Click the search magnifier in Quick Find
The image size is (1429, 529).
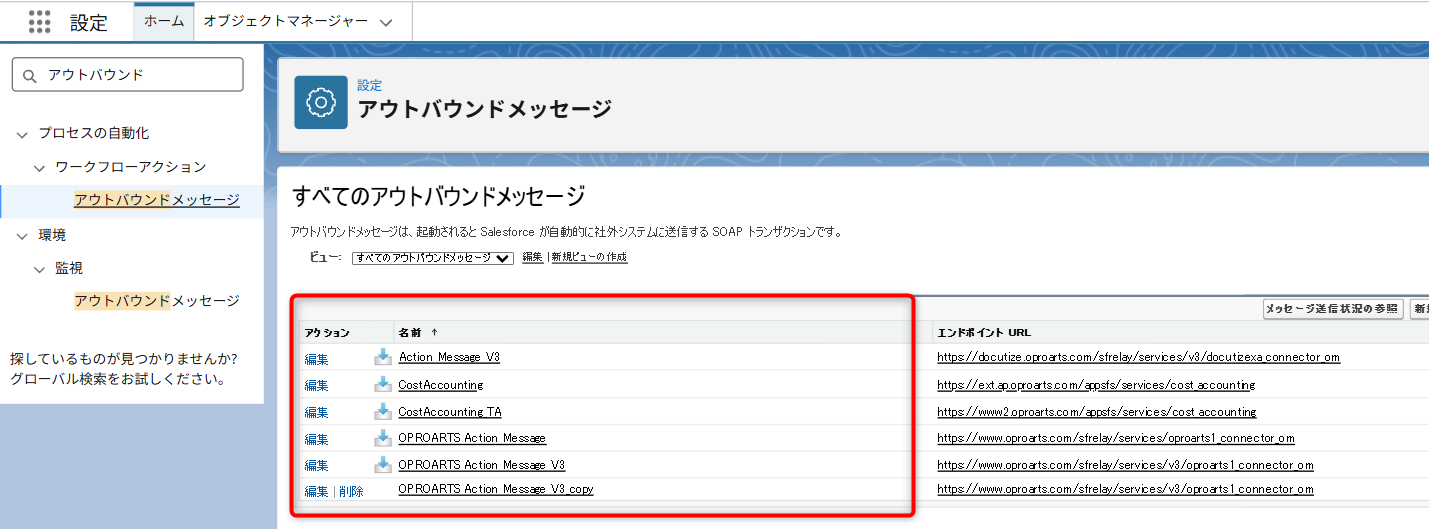click(x=29, y=75)
